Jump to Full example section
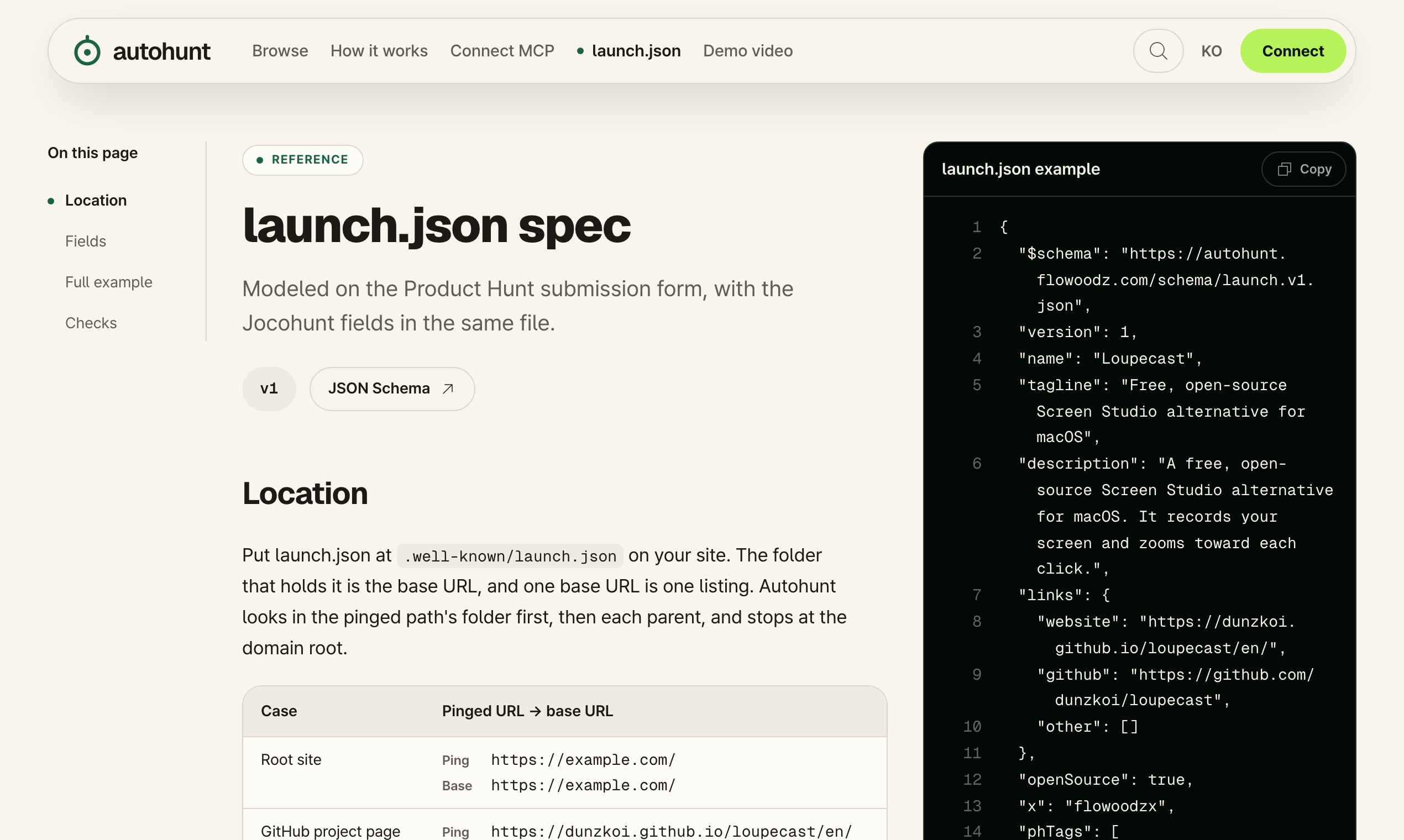This screenshot has width=1404, height=840. pyautogui.click(x=109, y=282)
